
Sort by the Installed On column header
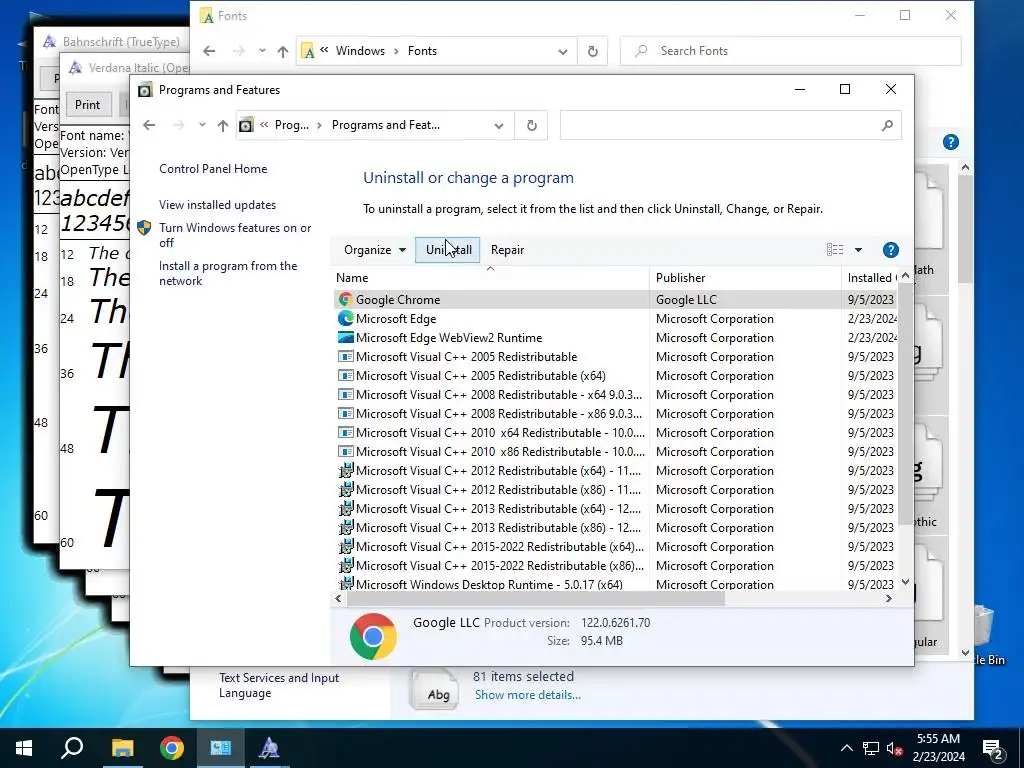pyautogui.click(x=871, y=278)
